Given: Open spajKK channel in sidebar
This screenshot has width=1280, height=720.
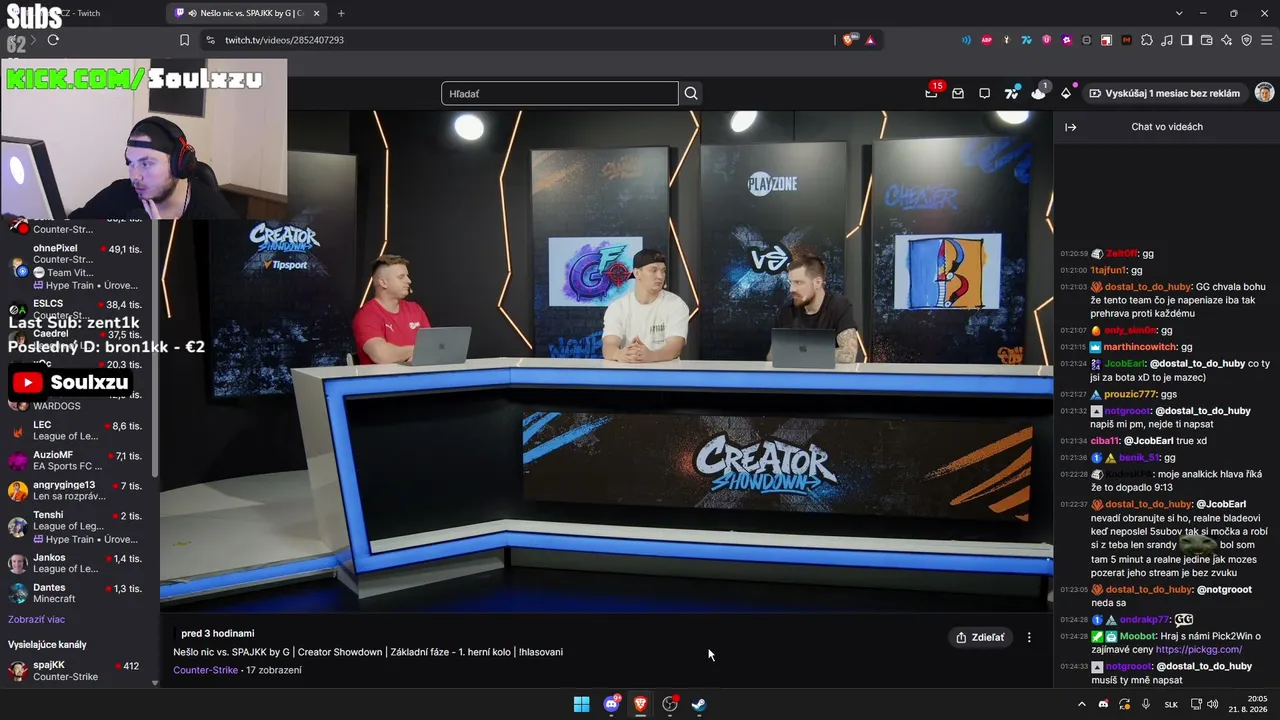Looking at the screenshot, I should 77,670.
